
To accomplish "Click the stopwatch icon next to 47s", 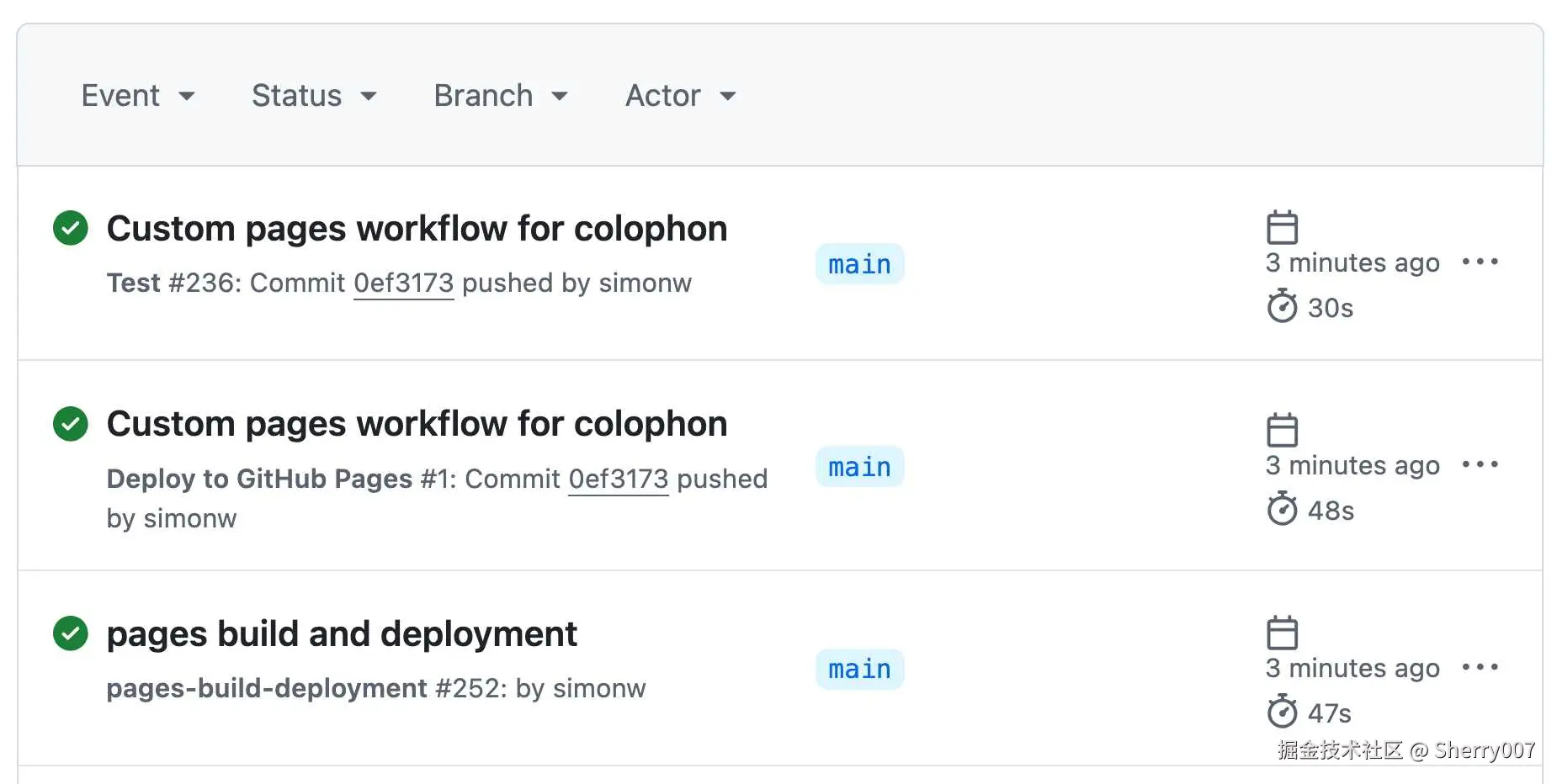I will pos(1282,712).
